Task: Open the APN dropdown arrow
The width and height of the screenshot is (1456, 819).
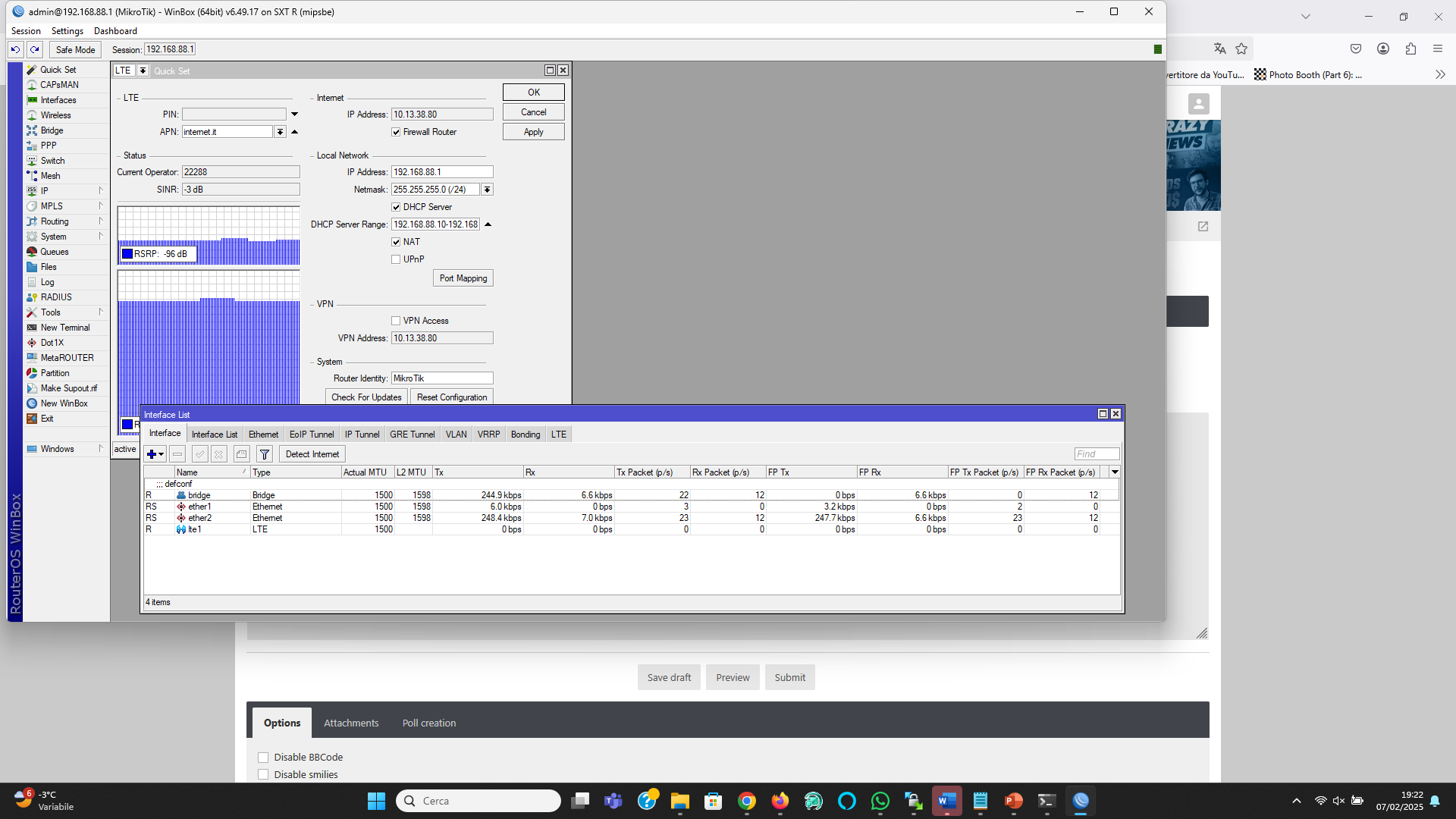Action: (x=280, y=132)
